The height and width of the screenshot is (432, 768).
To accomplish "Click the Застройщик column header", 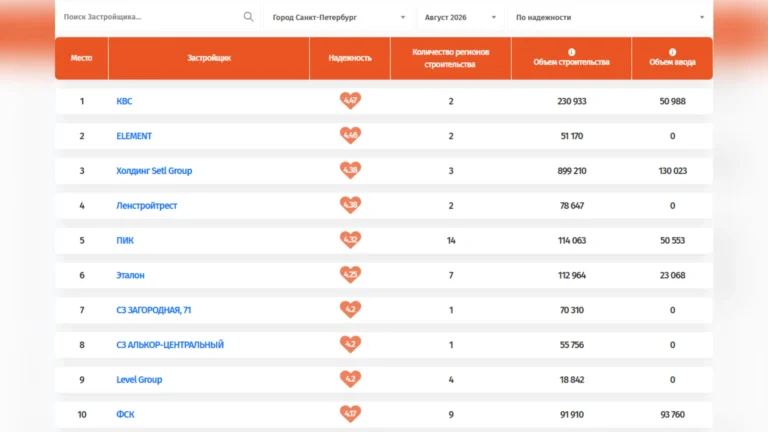I will [209, 58].
